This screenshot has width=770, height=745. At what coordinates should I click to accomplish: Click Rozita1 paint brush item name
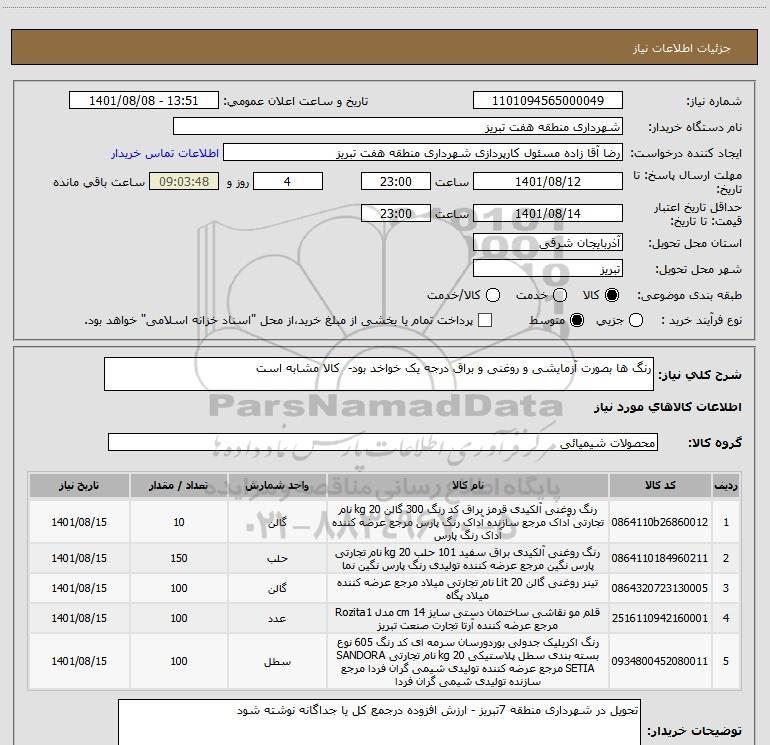tap(468, 618)
